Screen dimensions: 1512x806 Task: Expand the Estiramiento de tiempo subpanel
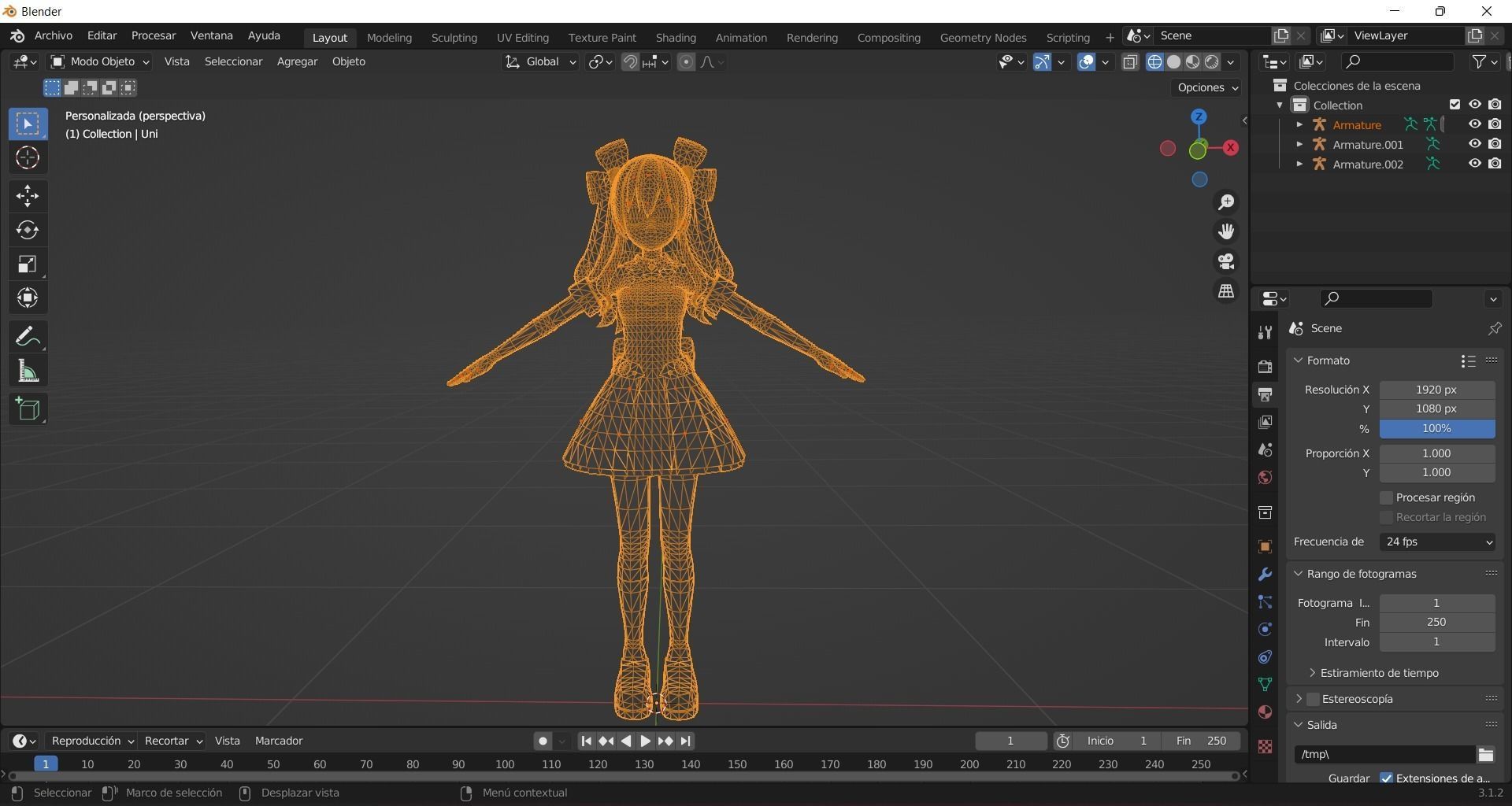point(1312,673)
